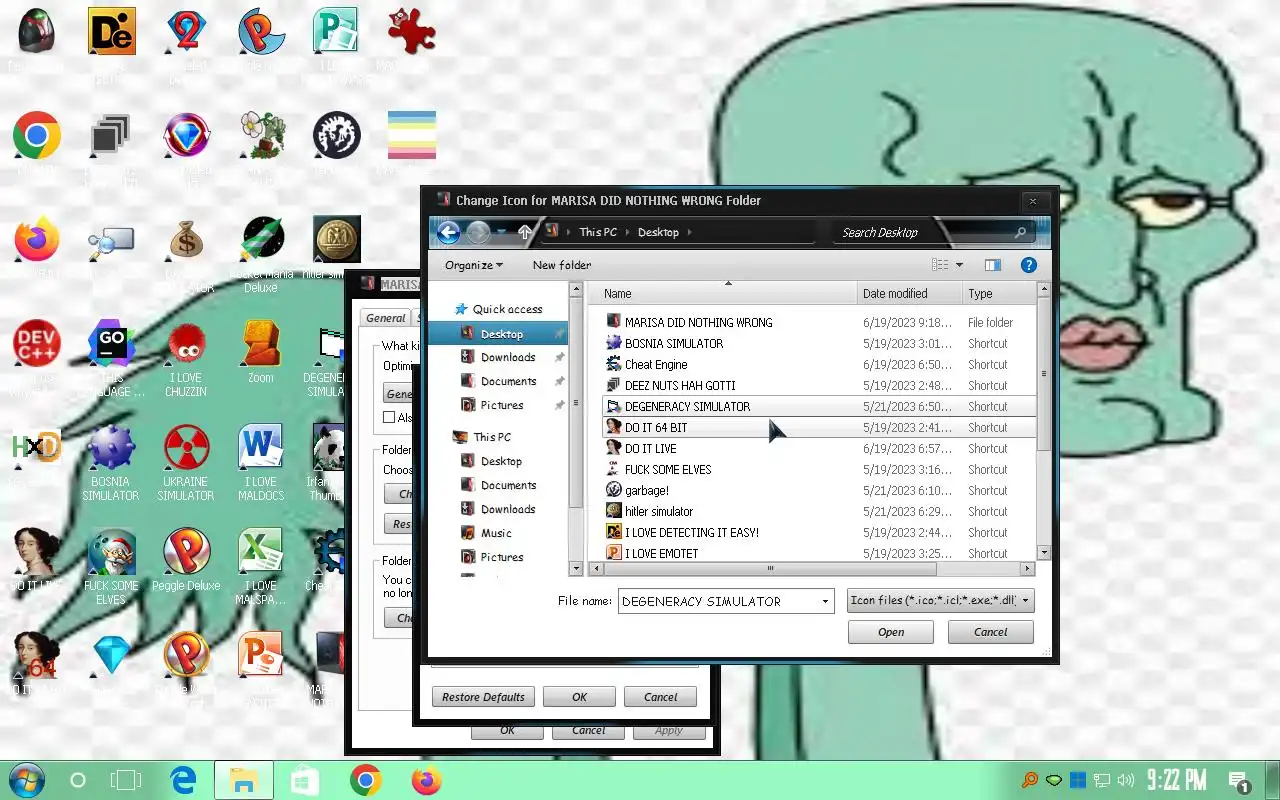Open the Detect It Easy desktop icon

click(x=112, y=32)
